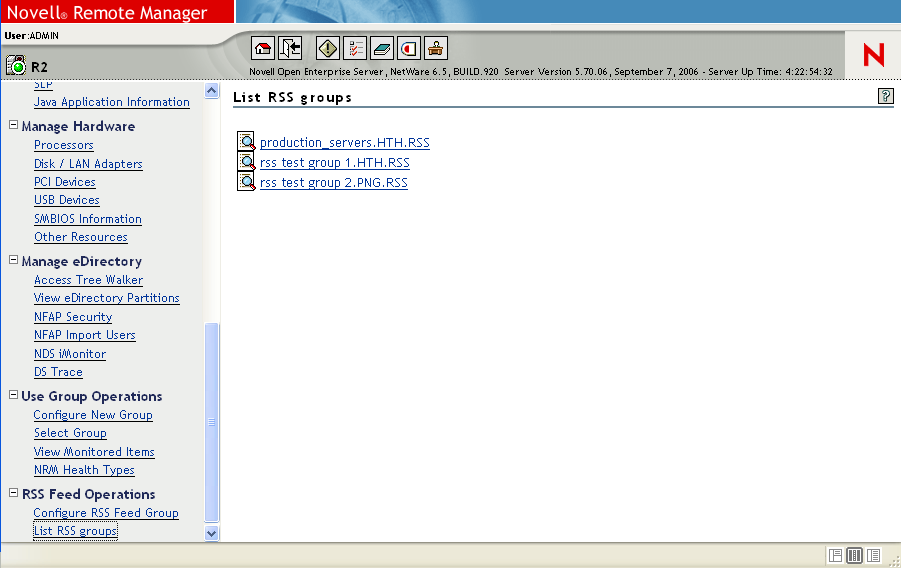The height and width of the screenshot is (568, 901).
Task: Open the Processors link
Action: pos(64,145)
